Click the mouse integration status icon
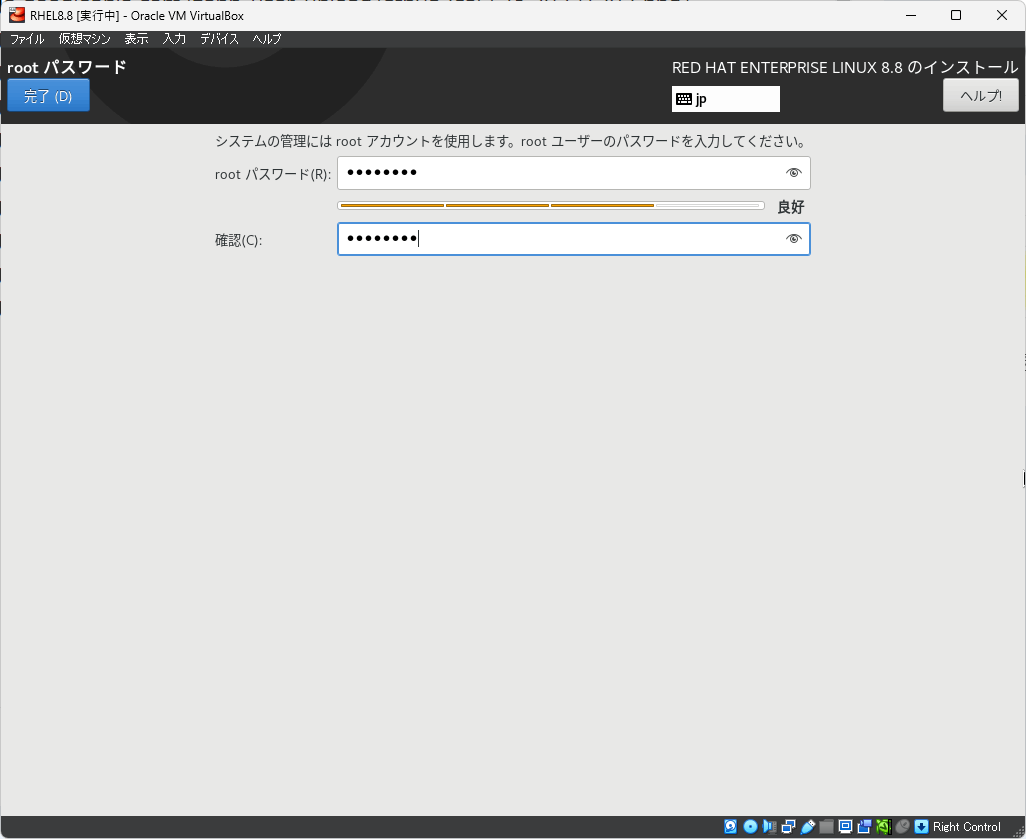This screenshot has width=1026, height=839. tap(902, 827)
